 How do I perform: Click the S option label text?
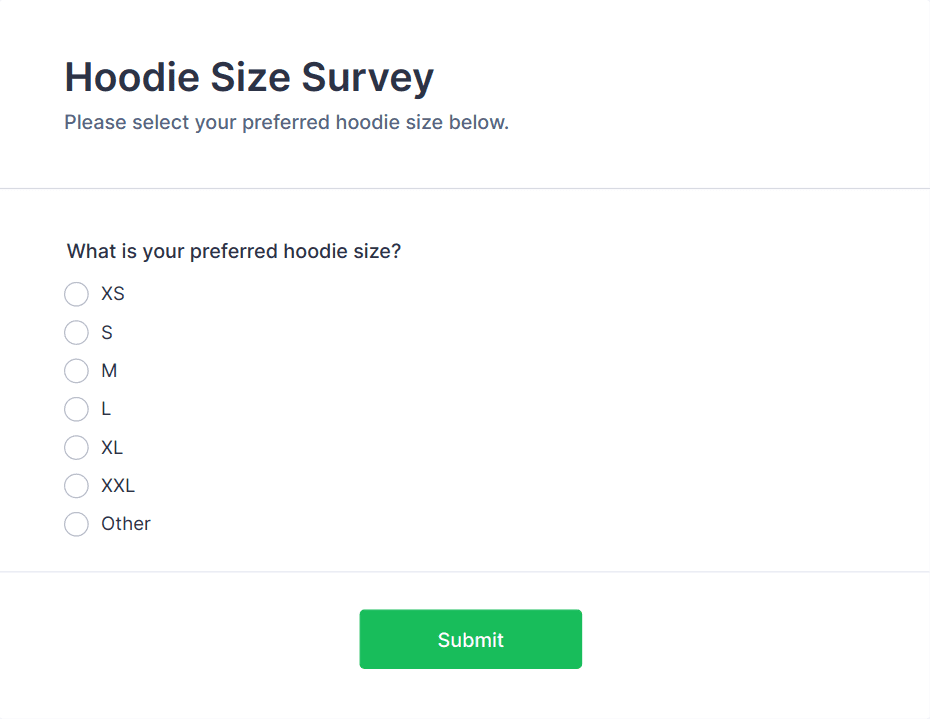(x=107, y=332)
